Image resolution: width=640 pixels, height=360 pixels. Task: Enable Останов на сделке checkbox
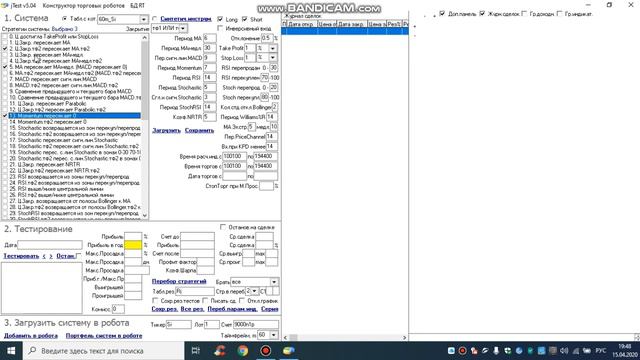click(223, 227)
